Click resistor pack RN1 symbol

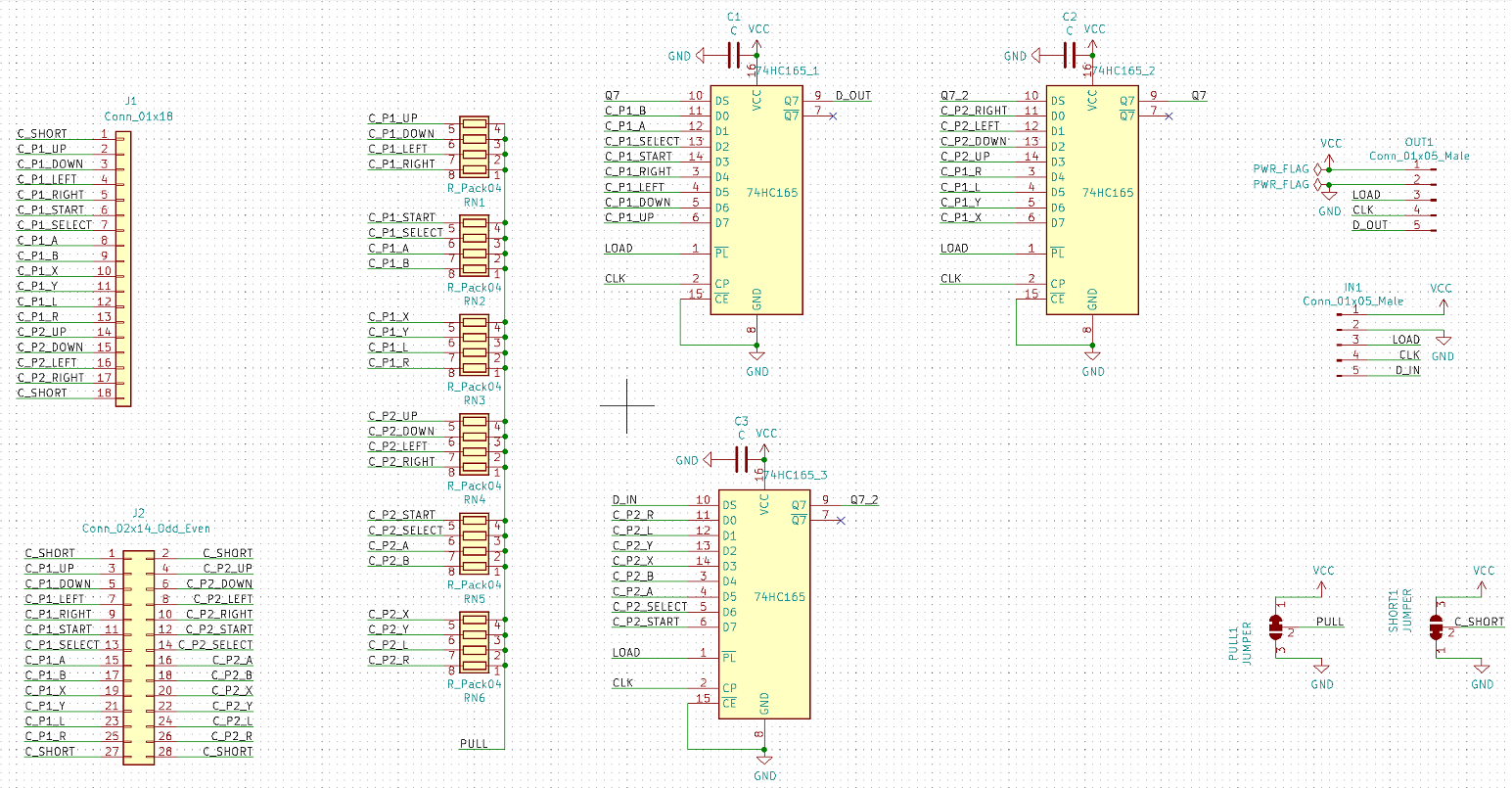475,148
